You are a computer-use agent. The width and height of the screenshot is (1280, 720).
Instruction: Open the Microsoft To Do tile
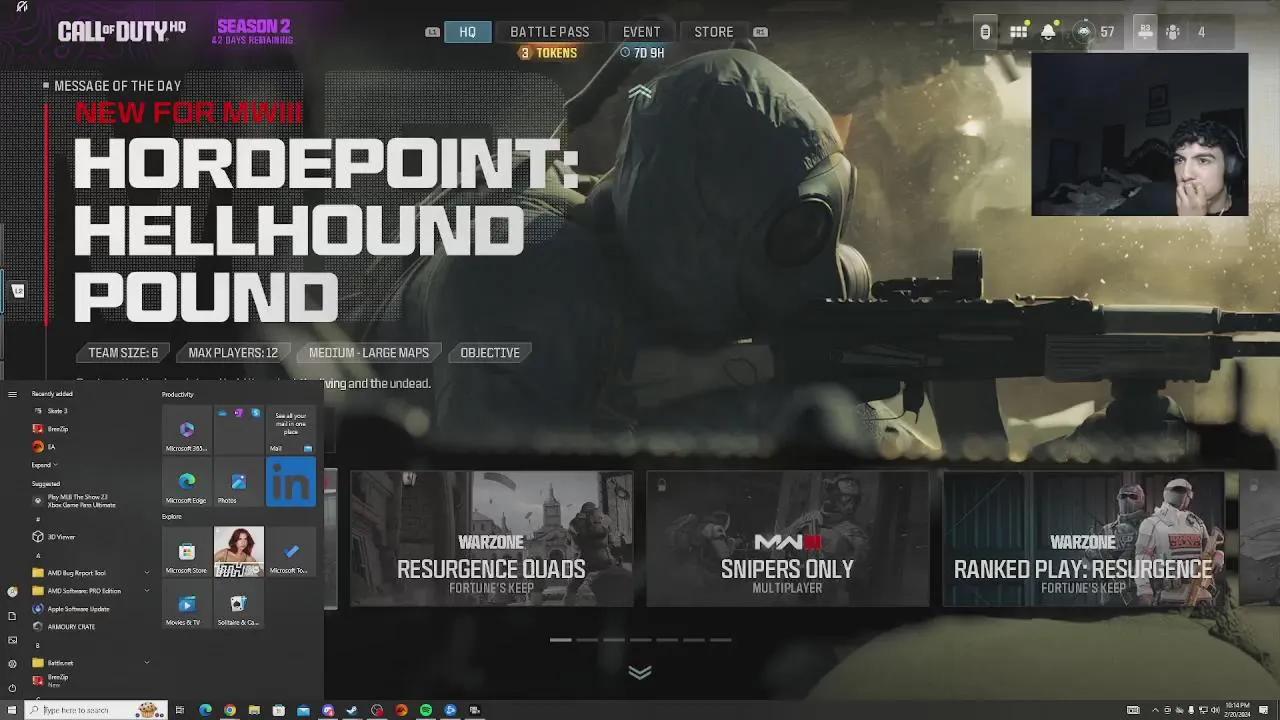(x=291, y=552)
